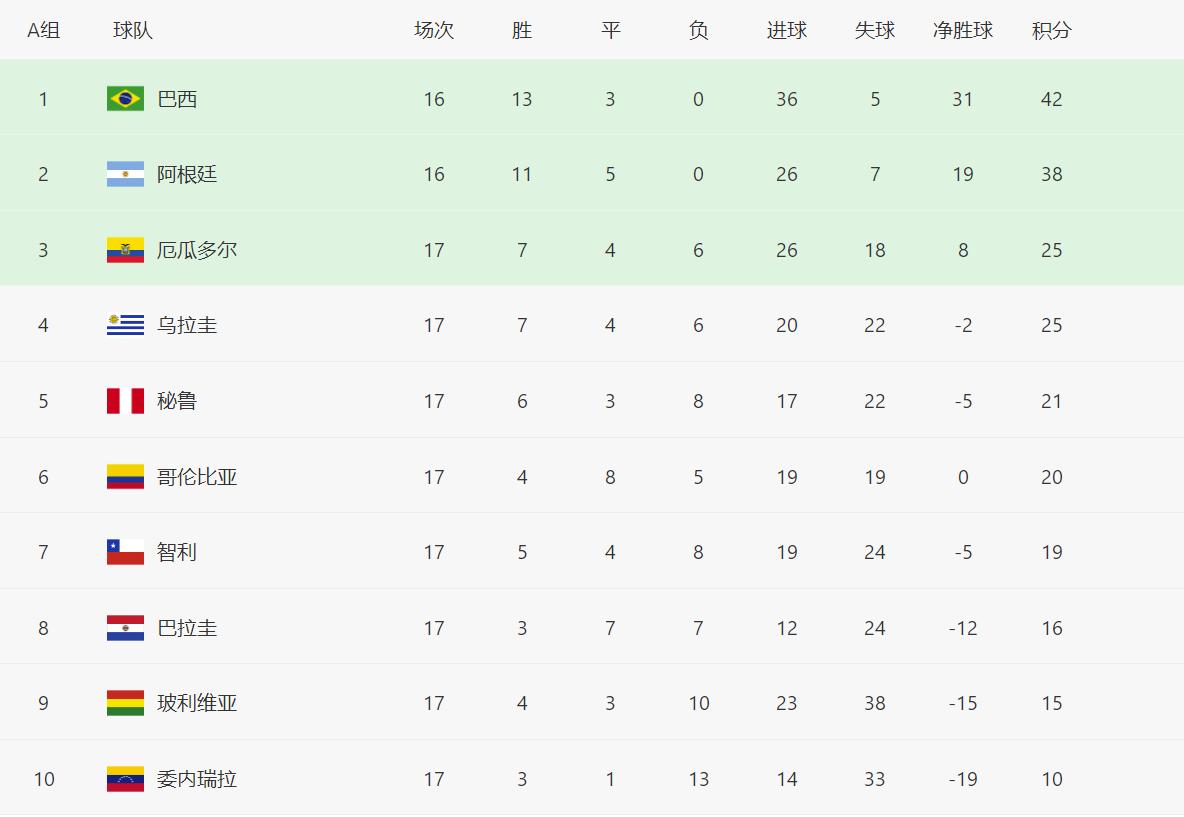Viewport: 1184px width, 817px height.
Task: Click the Brazil flag icon
Action: tap(125, 99)
